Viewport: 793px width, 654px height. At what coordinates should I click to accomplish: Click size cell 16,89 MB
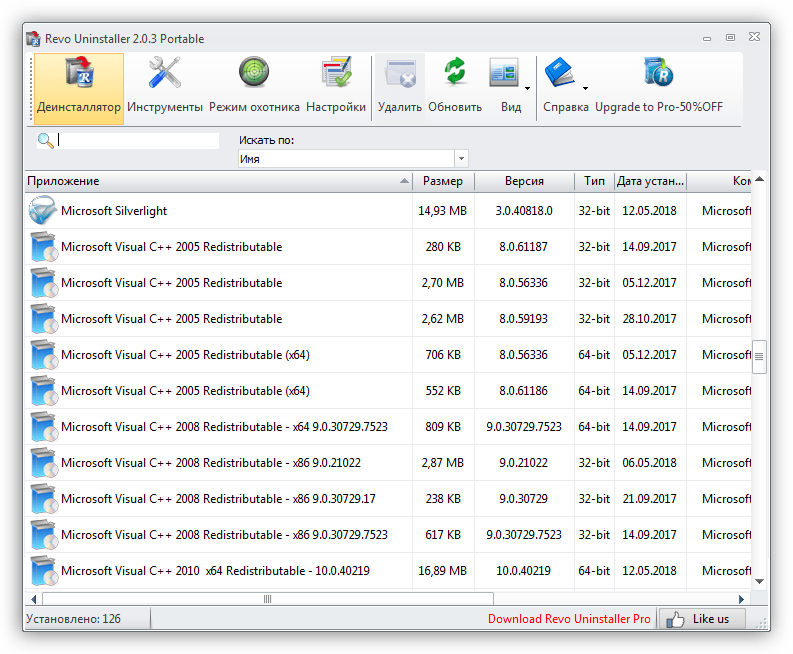[x=443, y=571]
